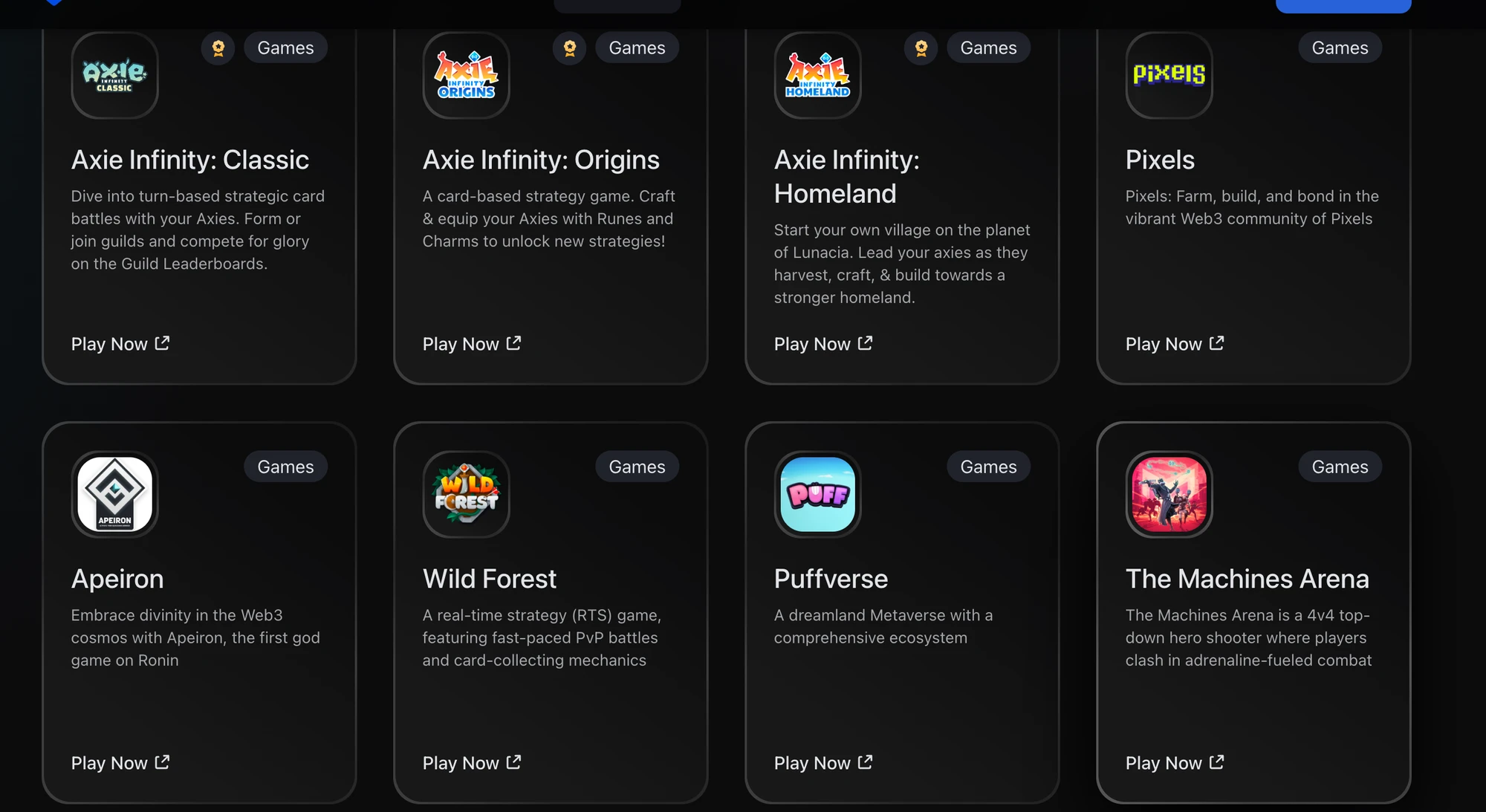Select the Games category tab on Machines Arena

pos(1340,466)
